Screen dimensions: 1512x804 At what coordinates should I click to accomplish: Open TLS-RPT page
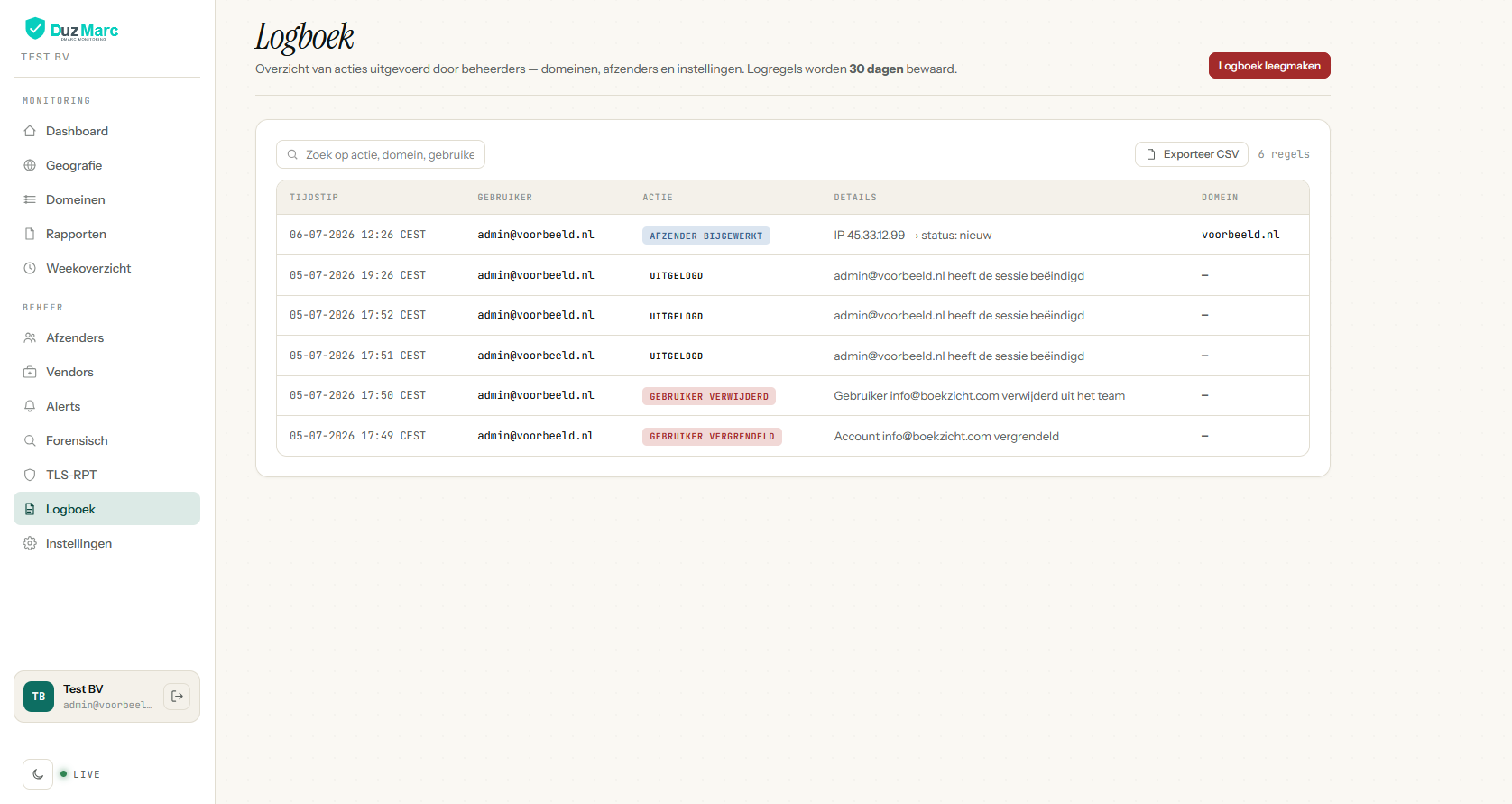click(106, 475)
